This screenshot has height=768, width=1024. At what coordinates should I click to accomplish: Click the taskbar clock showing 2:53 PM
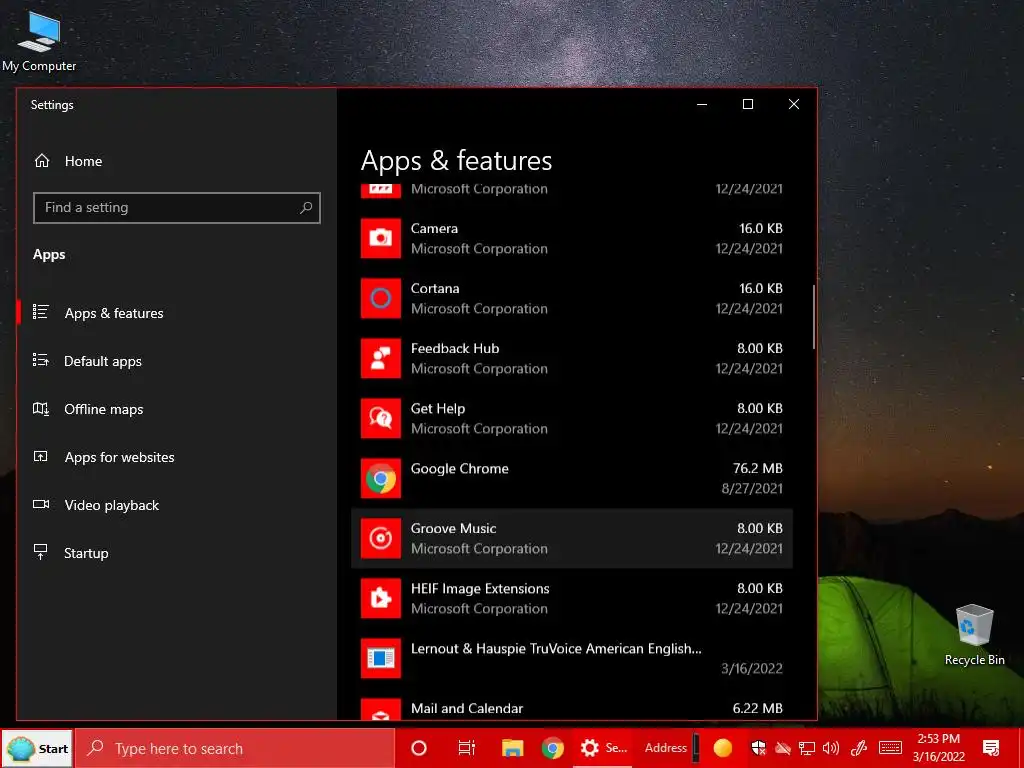(x=938, y=748)
